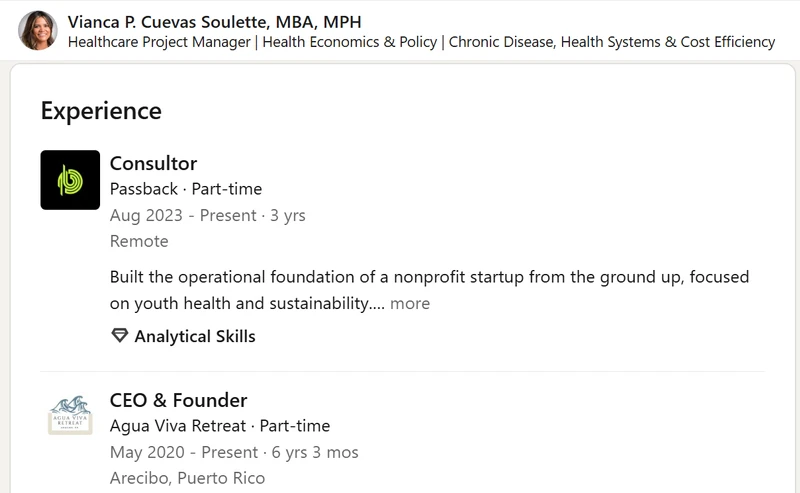Click the May 2020 - Present date line

pos(234,452)
